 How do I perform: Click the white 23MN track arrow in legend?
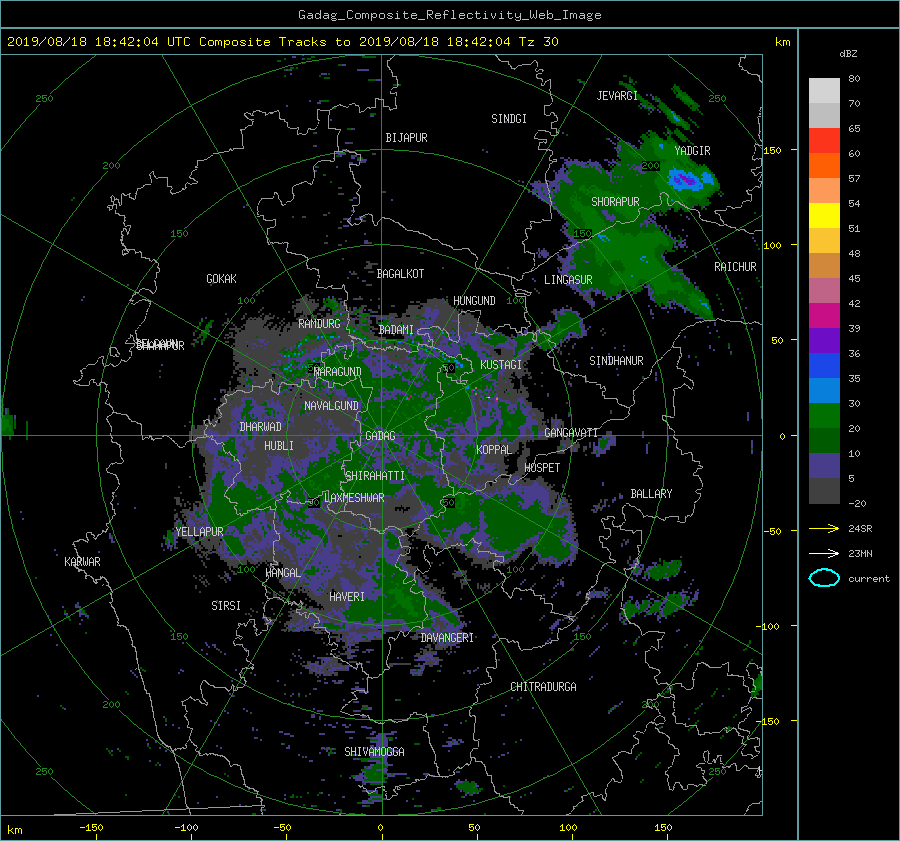pyautogui.click(x=824, y=553)
